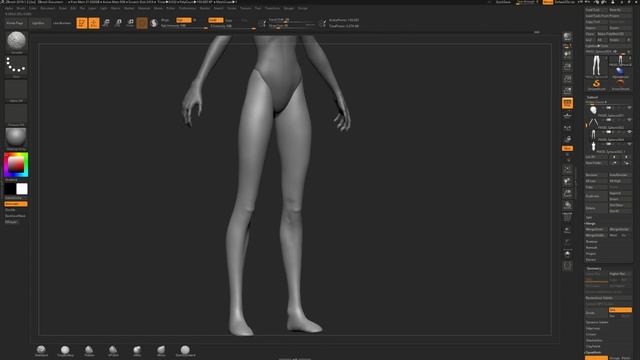Viewport: 640px width, 360px height.
Task: Hide the first subtool with its eye icon
Action: click(x=629, y=108)
